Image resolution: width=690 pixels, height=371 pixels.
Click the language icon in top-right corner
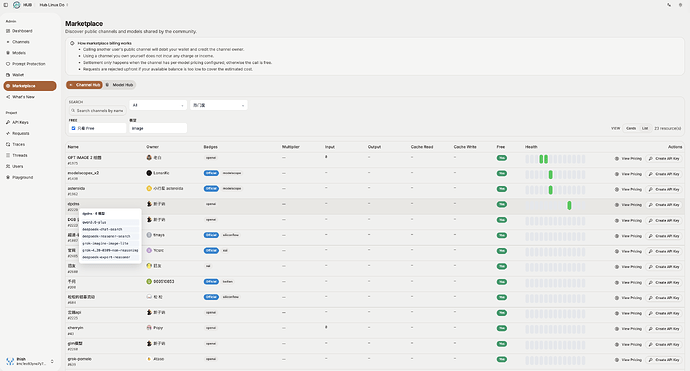click(669, 5)
